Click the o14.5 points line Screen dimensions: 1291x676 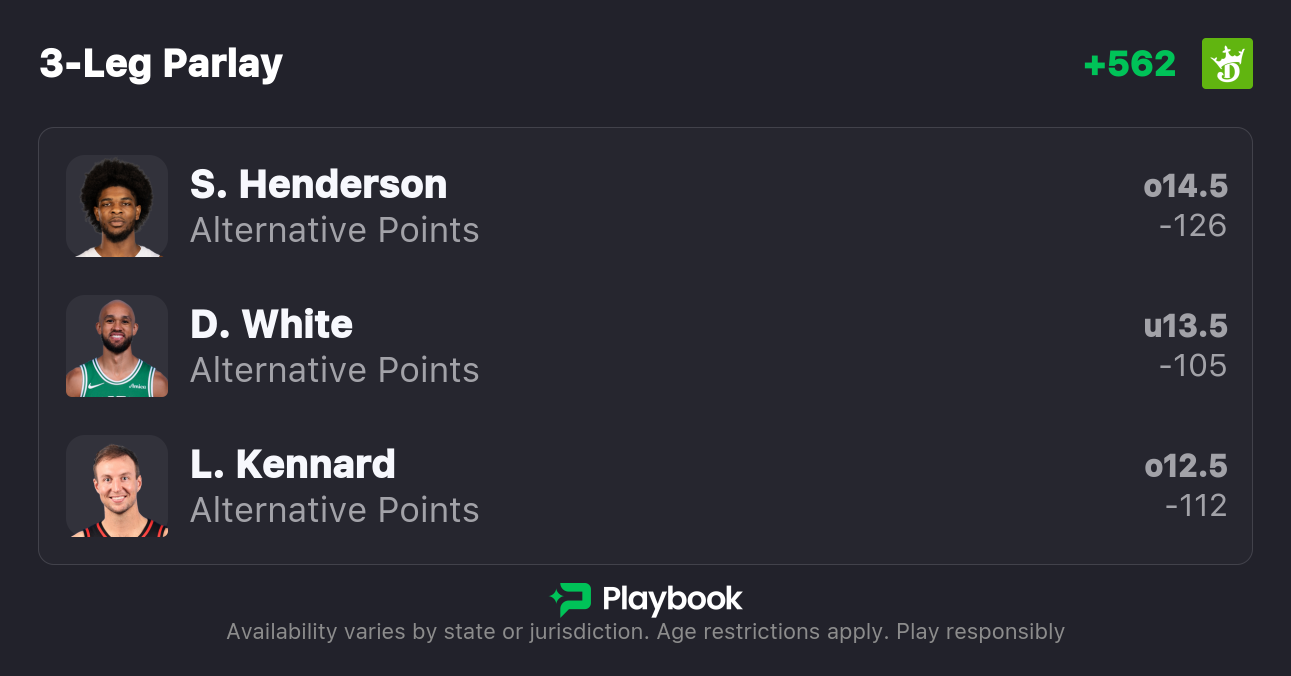pyautogui.click(x=1185, y=186)
